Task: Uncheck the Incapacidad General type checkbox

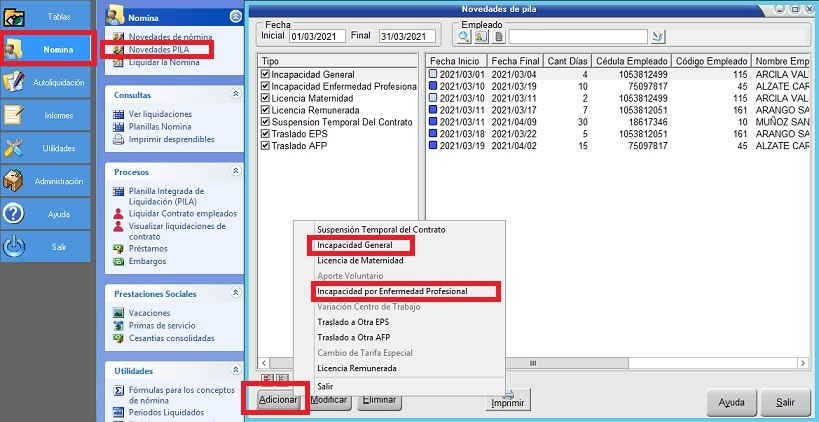Action: 265,74
